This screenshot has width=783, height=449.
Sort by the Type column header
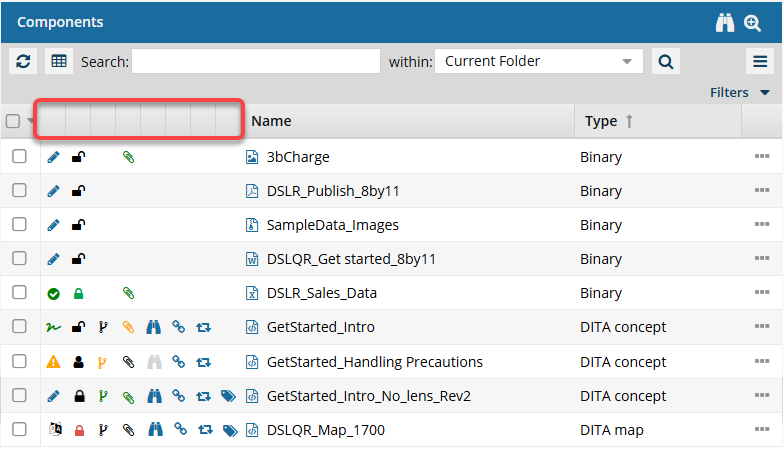(601, 121)
